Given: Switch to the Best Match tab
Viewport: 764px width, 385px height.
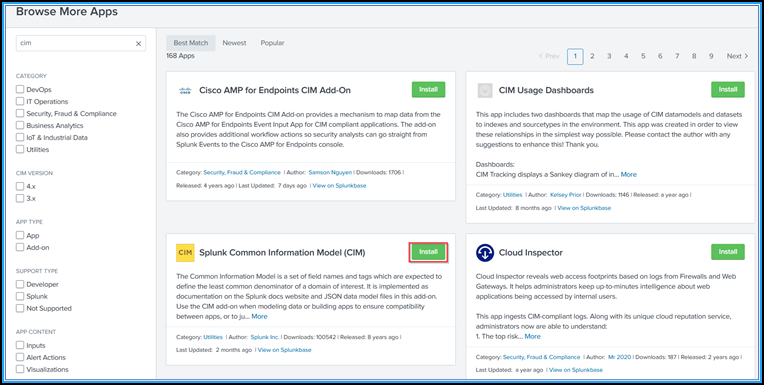Looking at the screenshot, I should (191, 43).
